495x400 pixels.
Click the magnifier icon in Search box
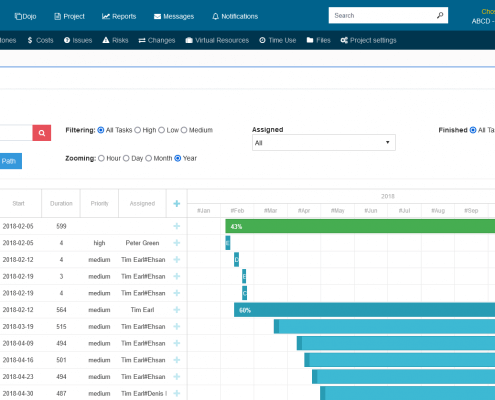(x=440, y=15)
